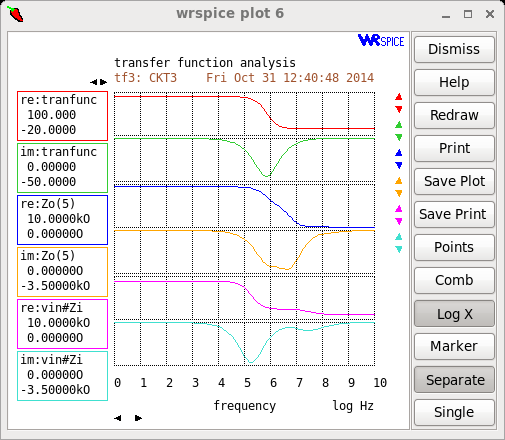Image resolution: width=505 pixels, height=440 pixels.
Task: Select the Single plot mode button
Action: point(454,413)
